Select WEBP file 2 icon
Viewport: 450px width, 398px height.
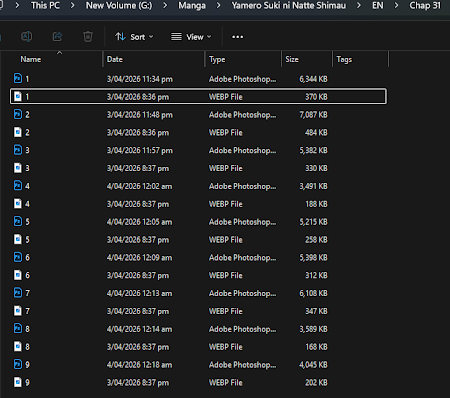(18, 132)
